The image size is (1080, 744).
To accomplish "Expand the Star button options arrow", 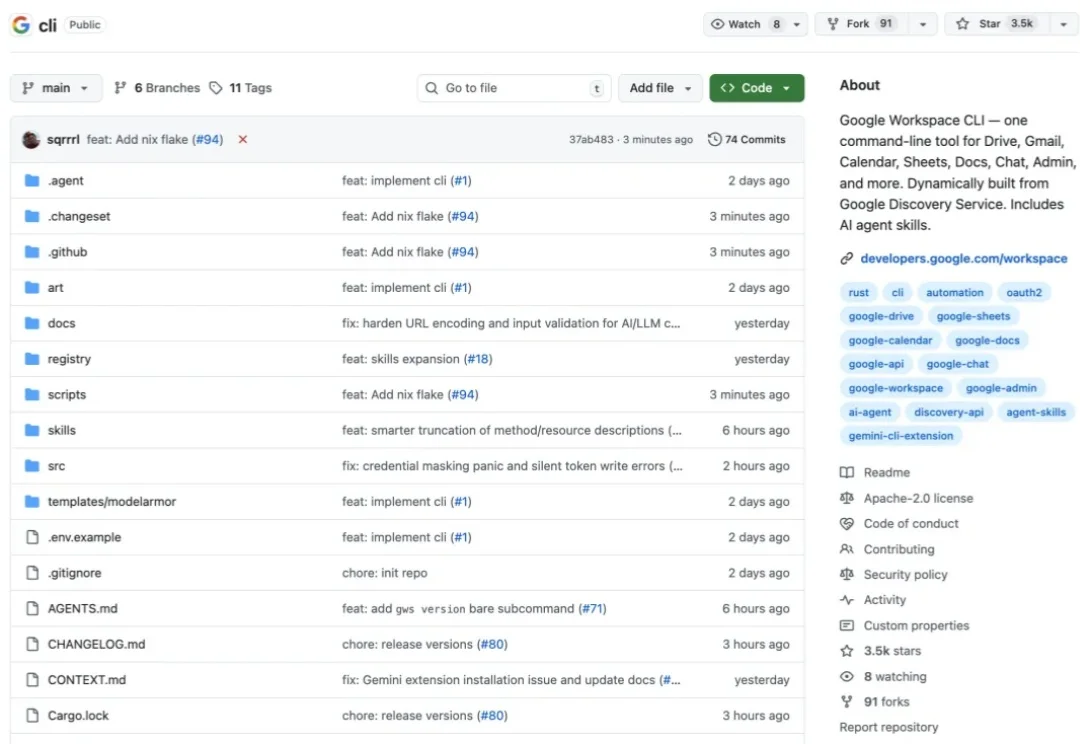I will pos(1063,24).
